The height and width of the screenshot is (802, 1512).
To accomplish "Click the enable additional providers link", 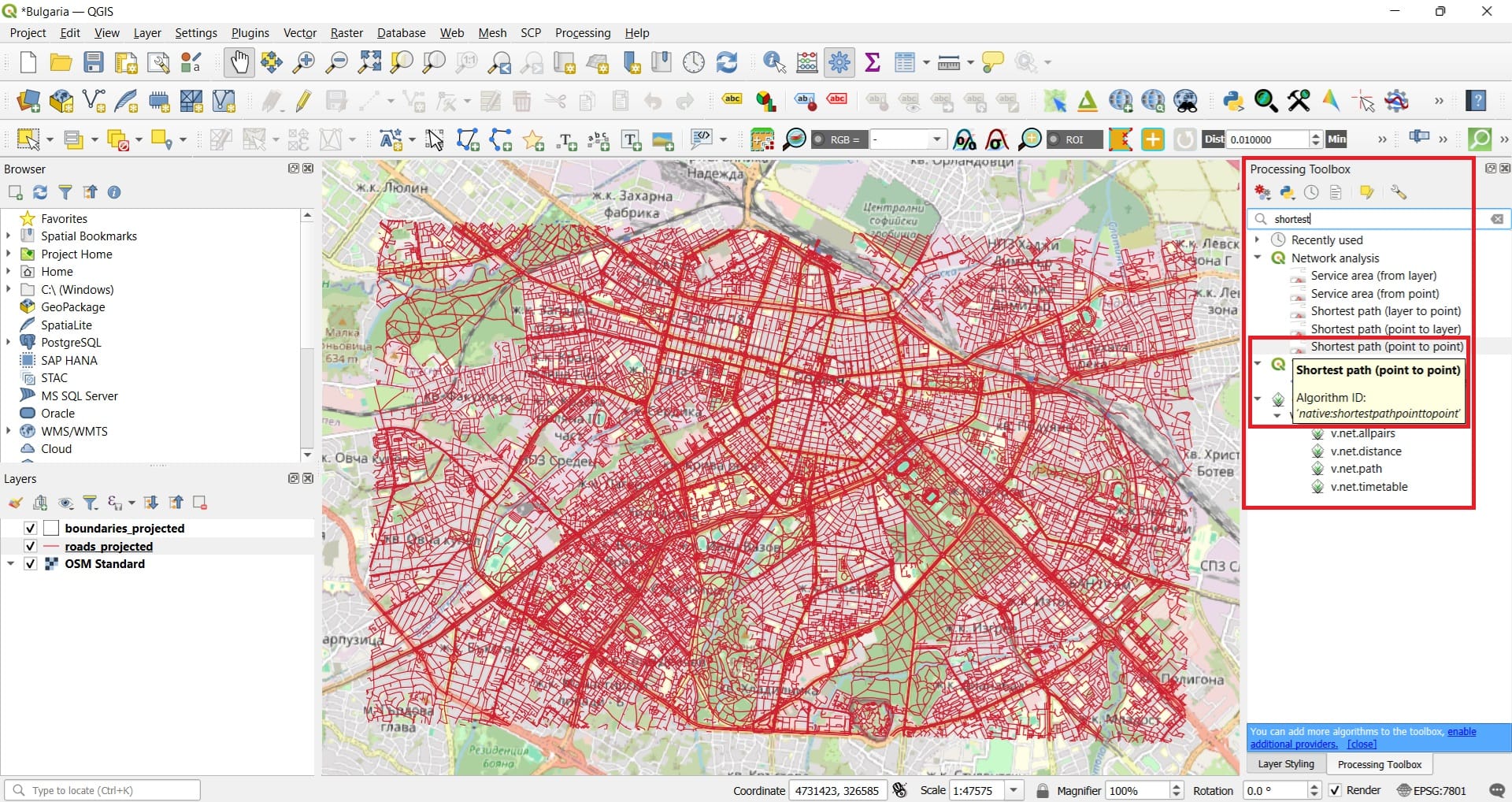I will pyautogui.click(x=1363, y=737).
